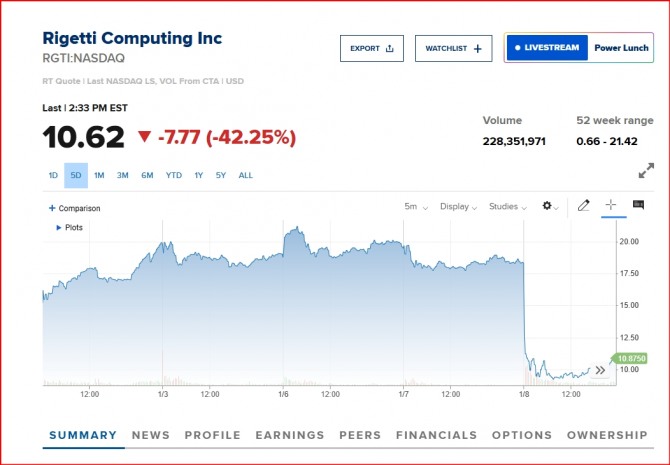Add a comparison symbol
This screenshot has height=465, width=670.
[75, 208]
